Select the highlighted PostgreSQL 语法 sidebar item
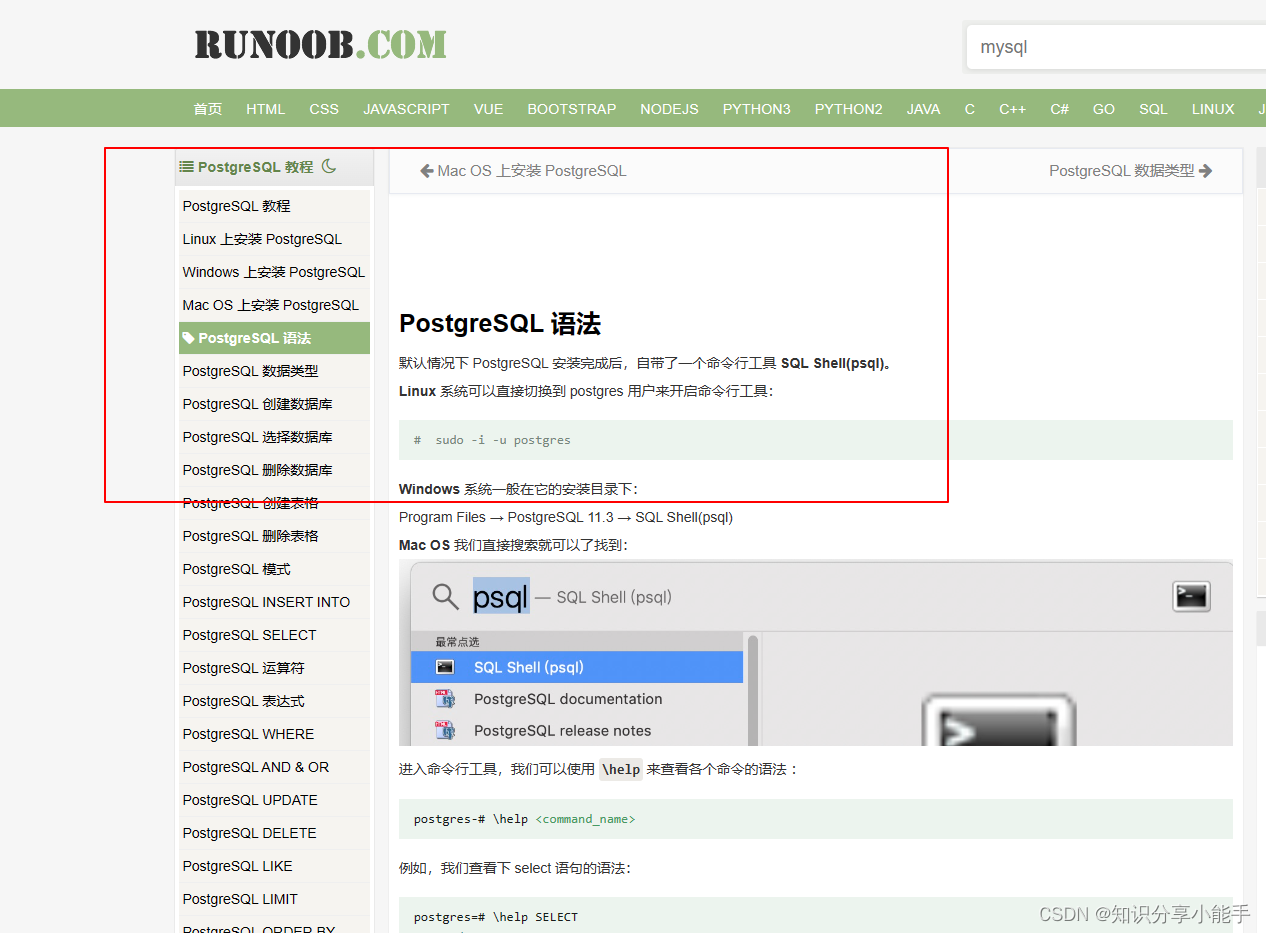The image size is (1266, 933). pyautogui.click(x=274, y=338)
